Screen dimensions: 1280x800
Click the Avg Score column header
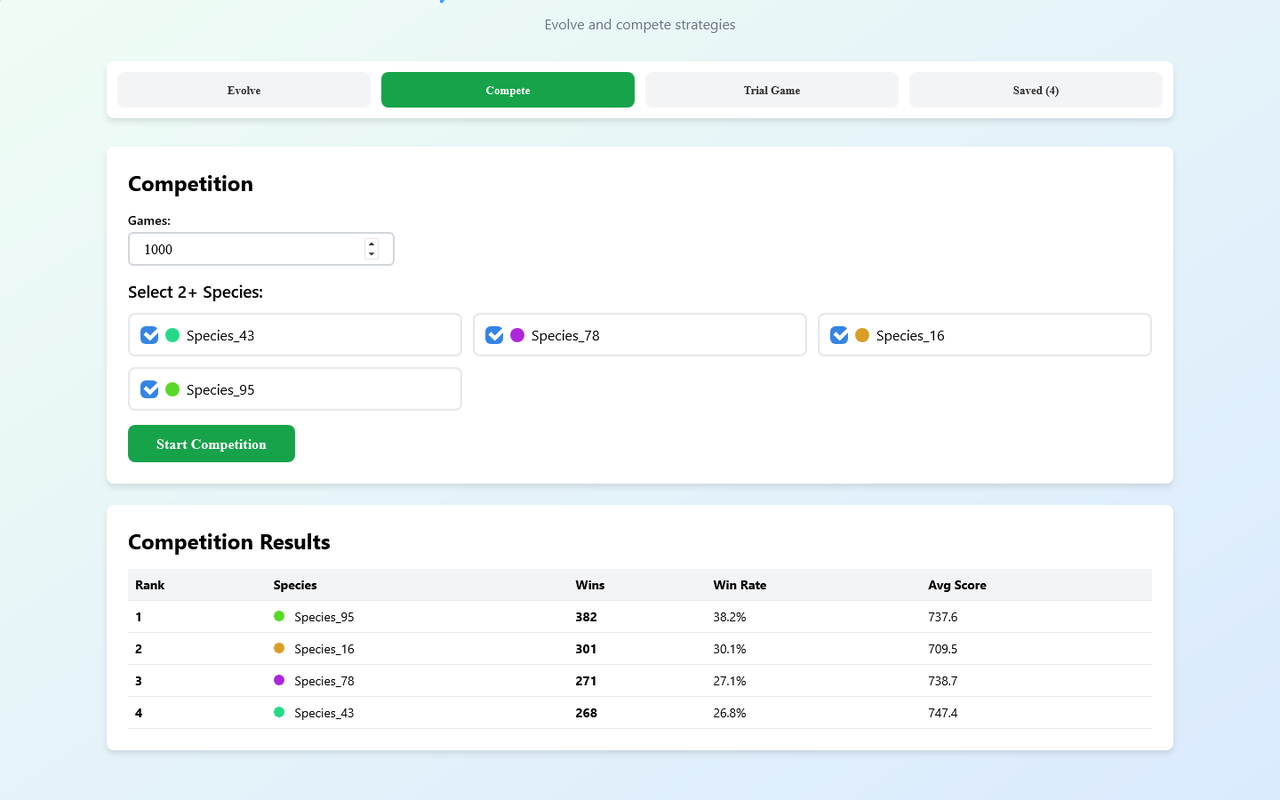[957, 585]
